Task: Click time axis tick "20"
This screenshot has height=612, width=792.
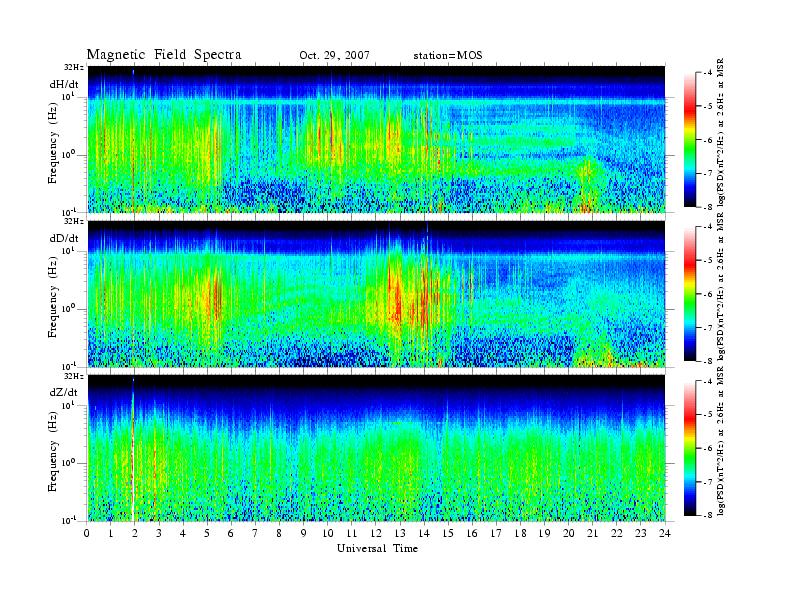Action: tap(569, 533)
